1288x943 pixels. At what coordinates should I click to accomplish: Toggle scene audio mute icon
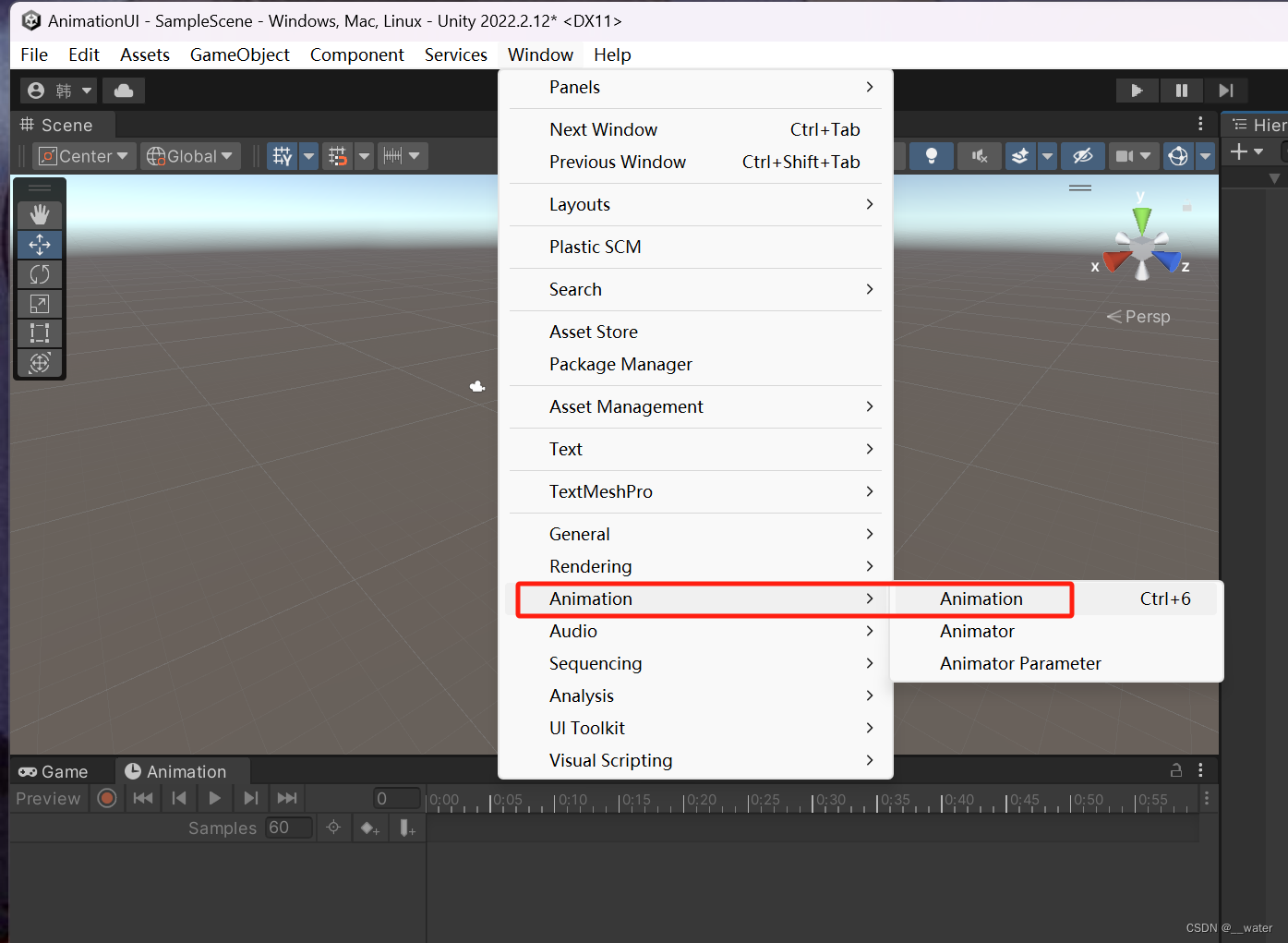click(x=980, y=156)
